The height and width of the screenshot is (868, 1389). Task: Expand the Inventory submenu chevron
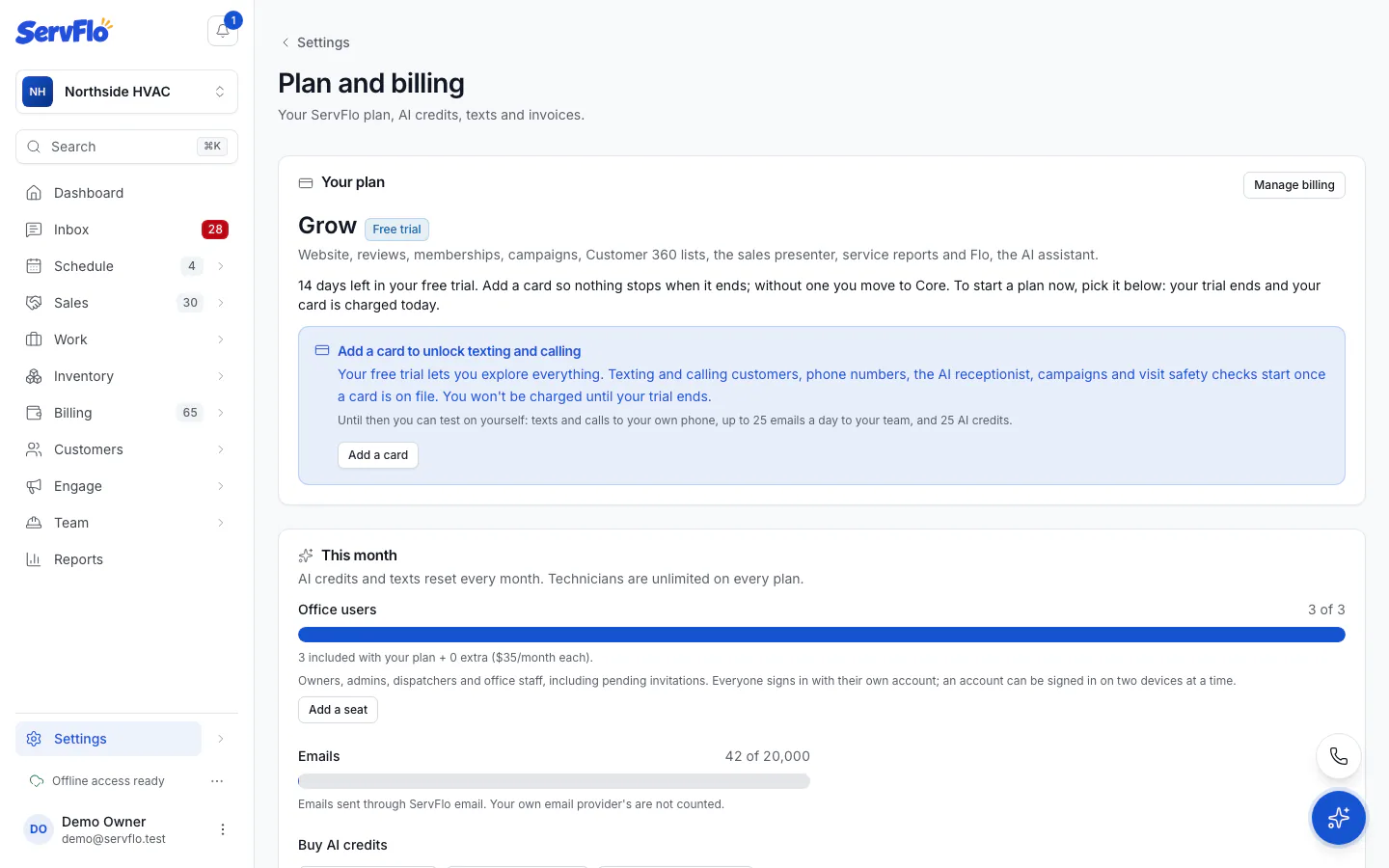click(x=221, y=376)
